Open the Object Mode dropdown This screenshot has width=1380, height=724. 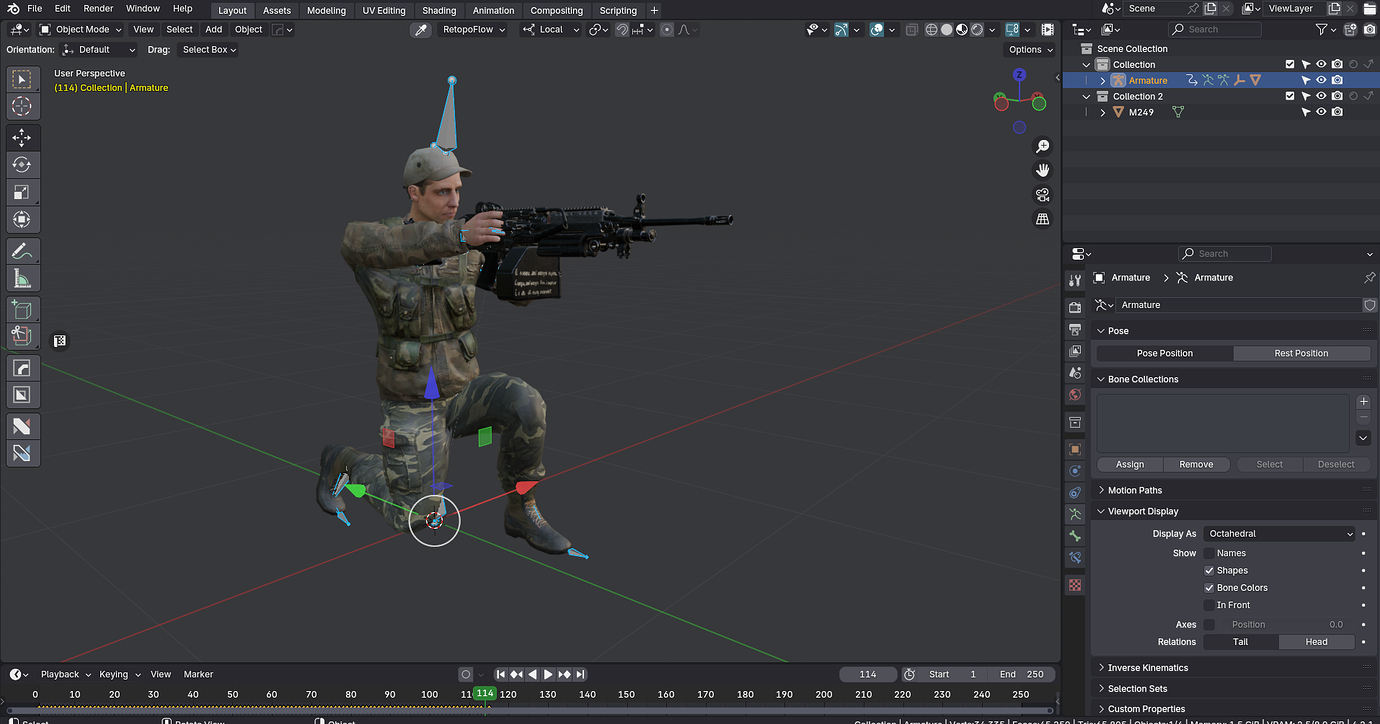pyautogui.click(x=80, y=29)
